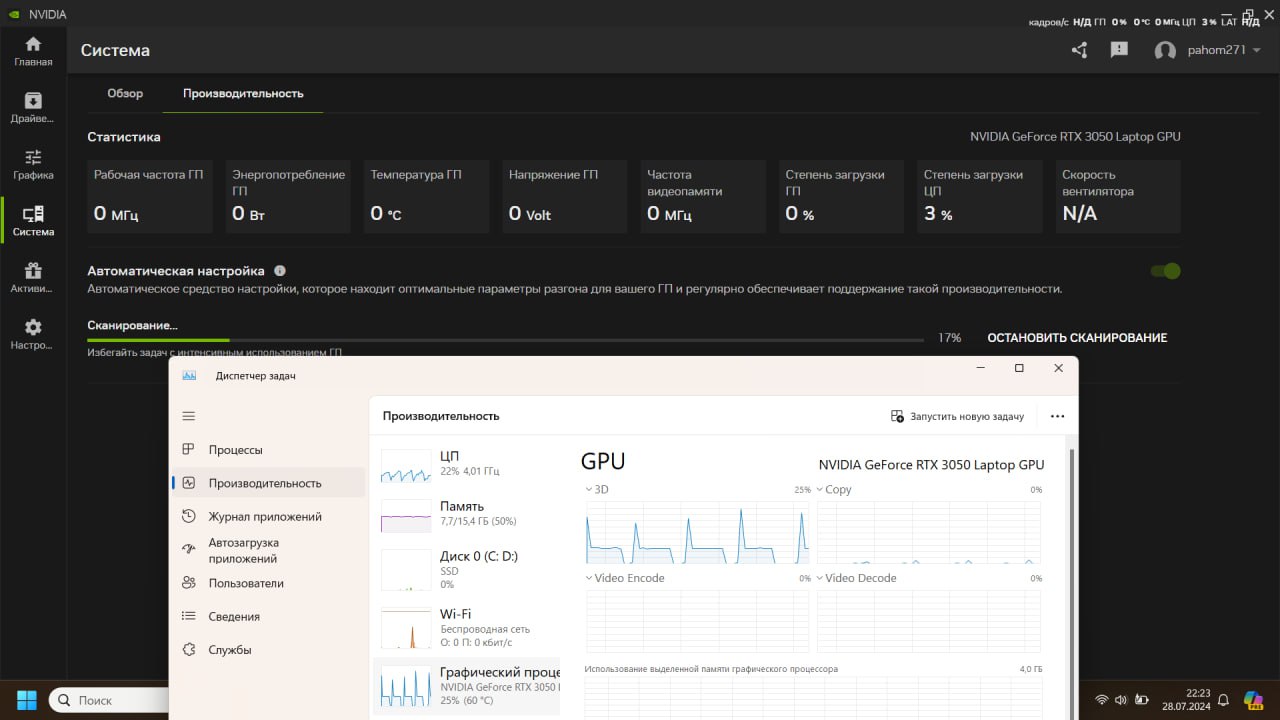The image size is (1280, 720).
Task: Click the Журнал приложений history icon
Action: [189, 517]
